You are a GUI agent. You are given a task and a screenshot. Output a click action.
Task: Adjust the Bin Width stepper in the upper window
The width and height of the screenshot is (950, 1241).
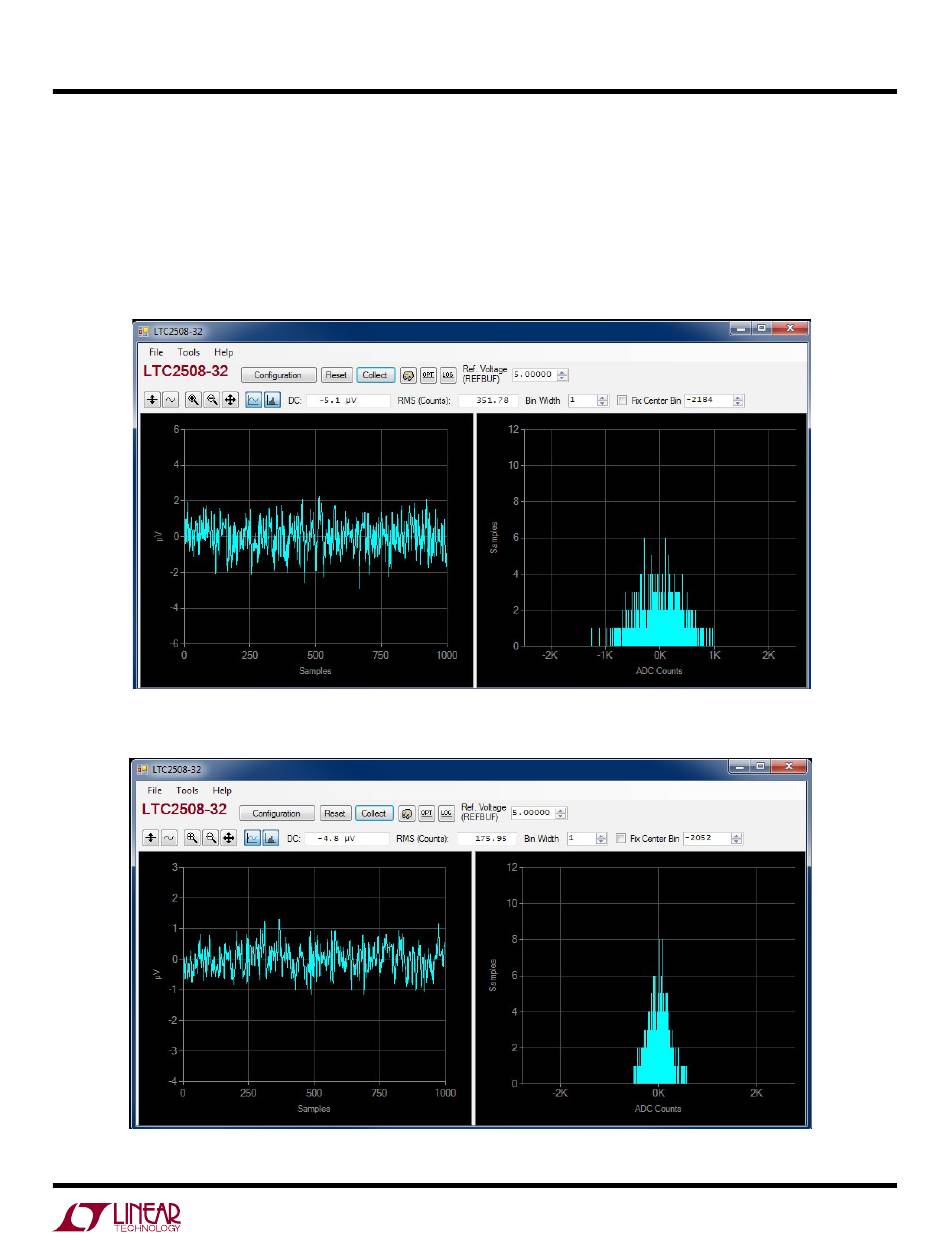tap(602, 400)
